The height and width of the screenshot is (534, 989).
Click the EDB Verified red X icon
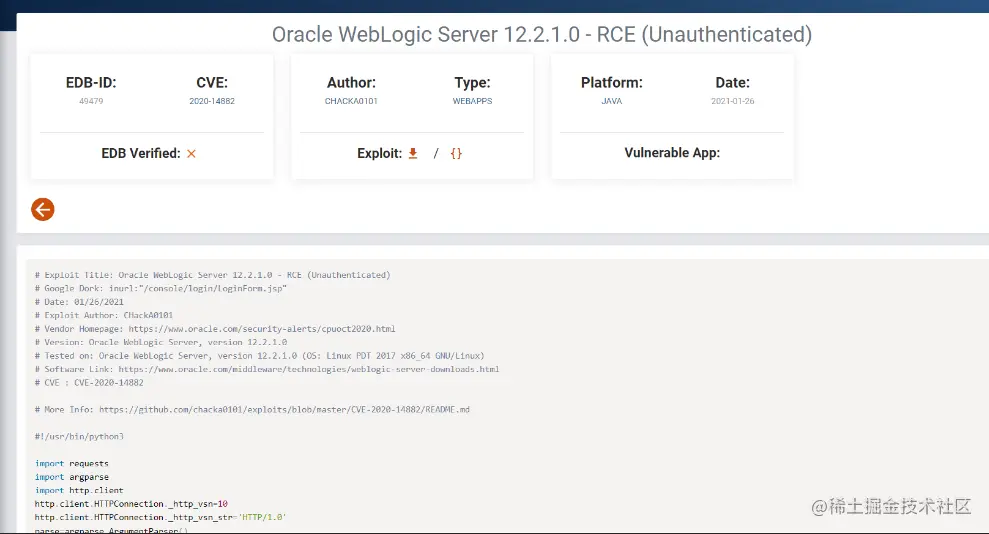[x=191, y=153]
